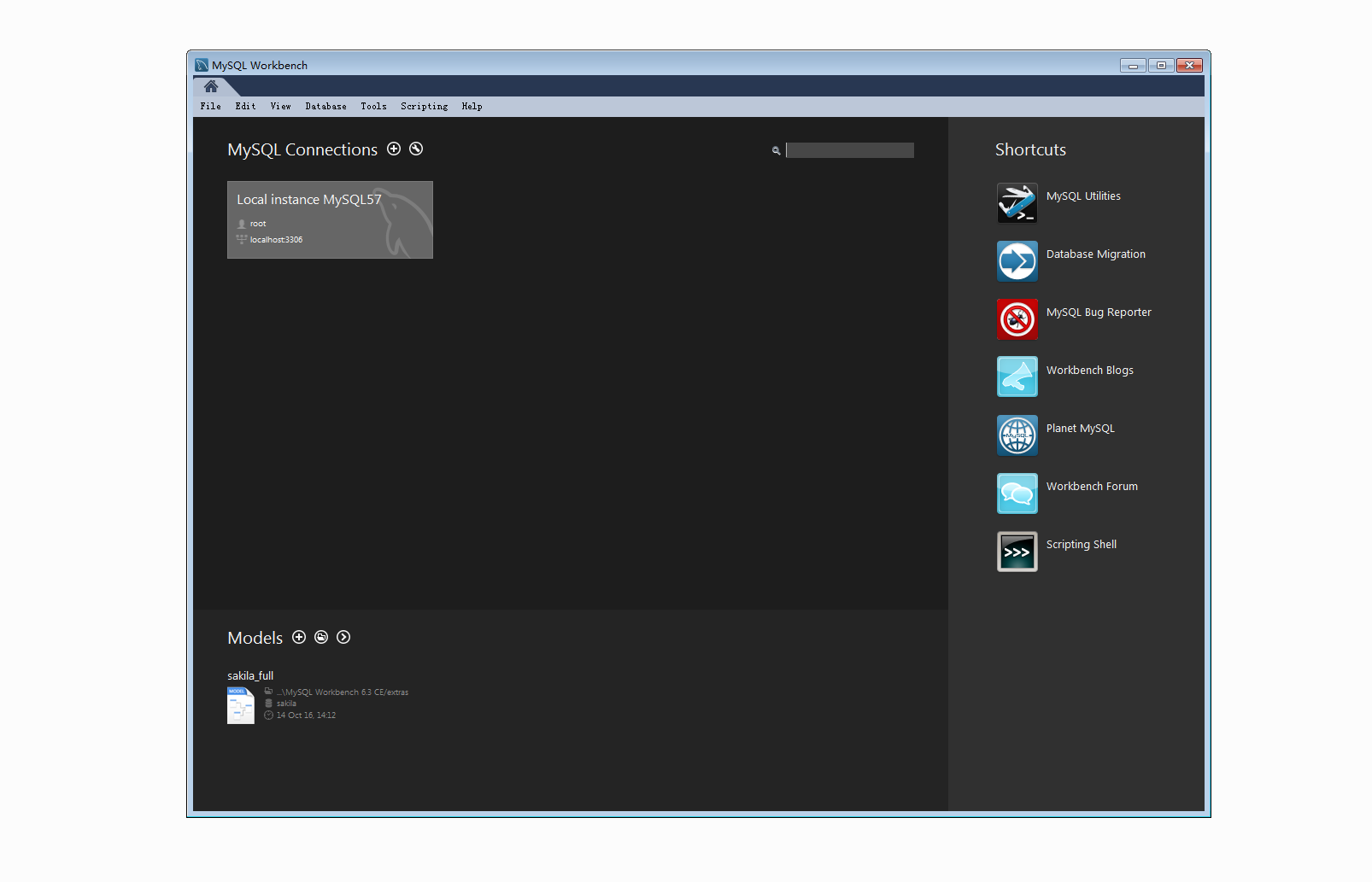
Task: Open the File menu
Action: (210, 107)
